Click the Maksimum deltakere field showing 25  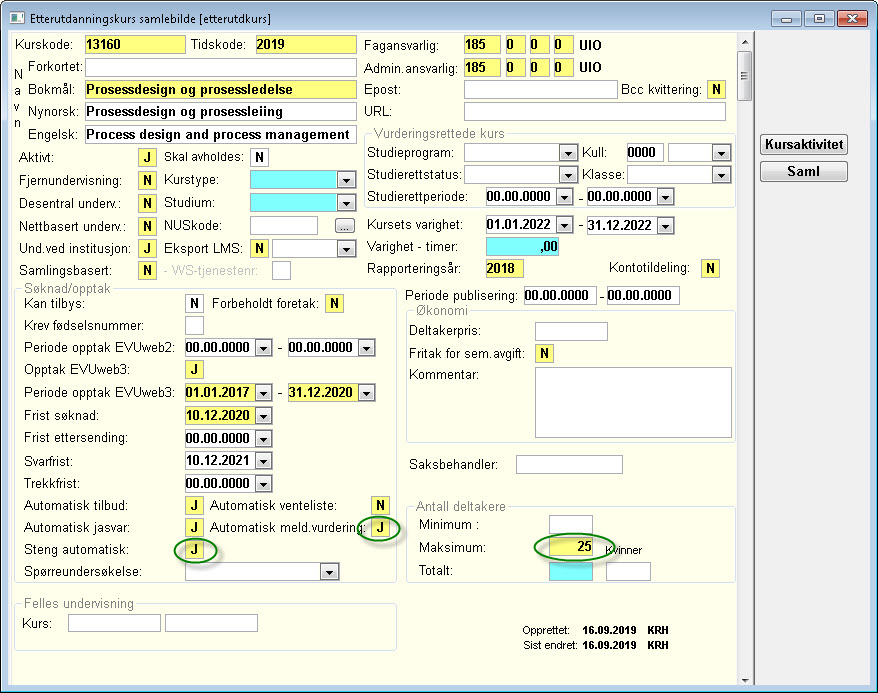coord(571,547)
